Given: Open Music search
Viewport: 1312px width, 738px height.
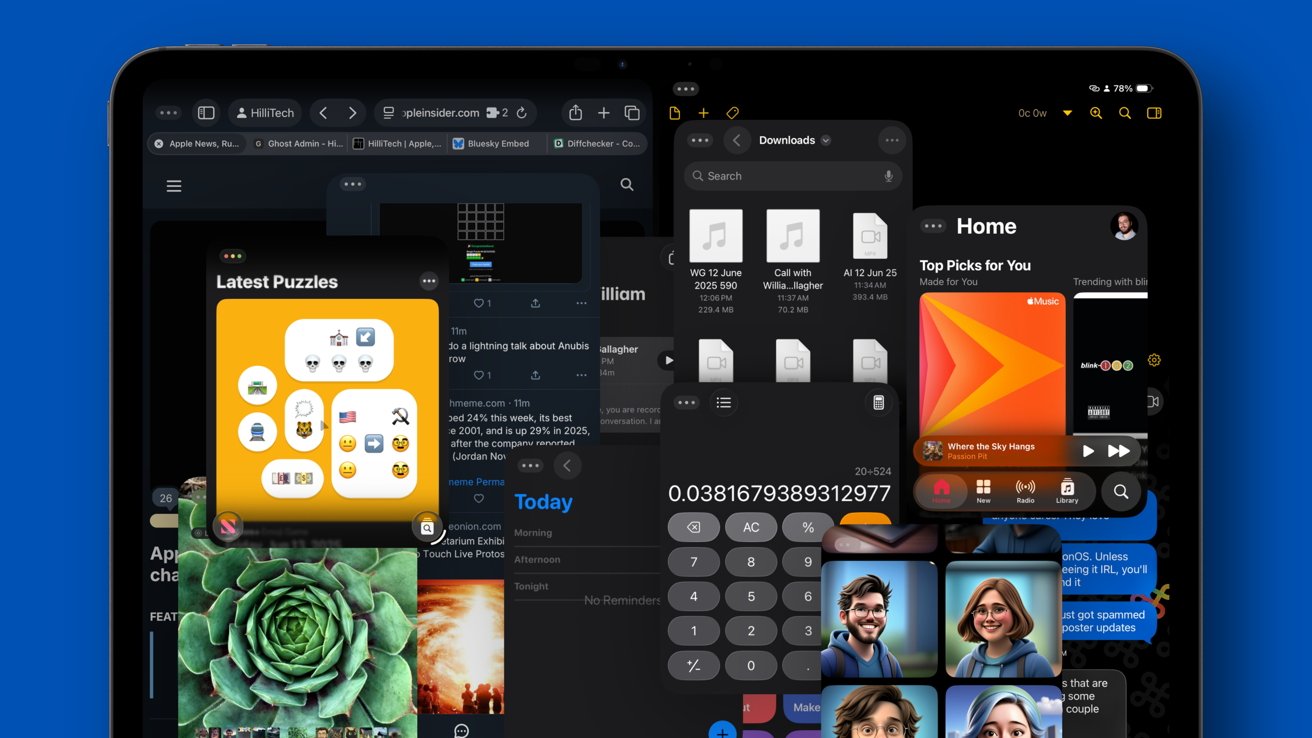Looking at the screenshot, I should point(1121,491).
